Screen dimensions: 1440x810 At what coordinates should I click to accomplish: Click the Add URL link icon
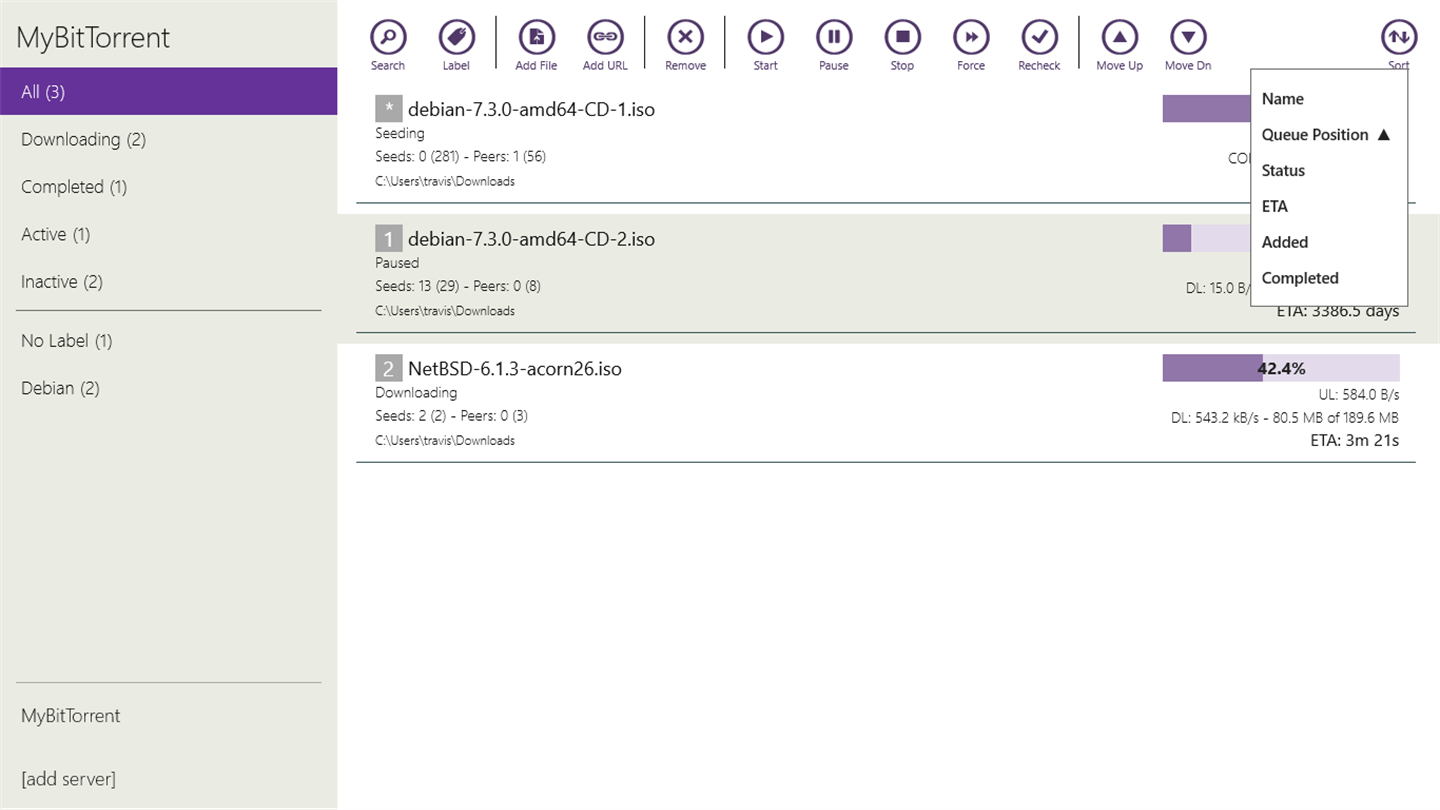pos(605,38)
